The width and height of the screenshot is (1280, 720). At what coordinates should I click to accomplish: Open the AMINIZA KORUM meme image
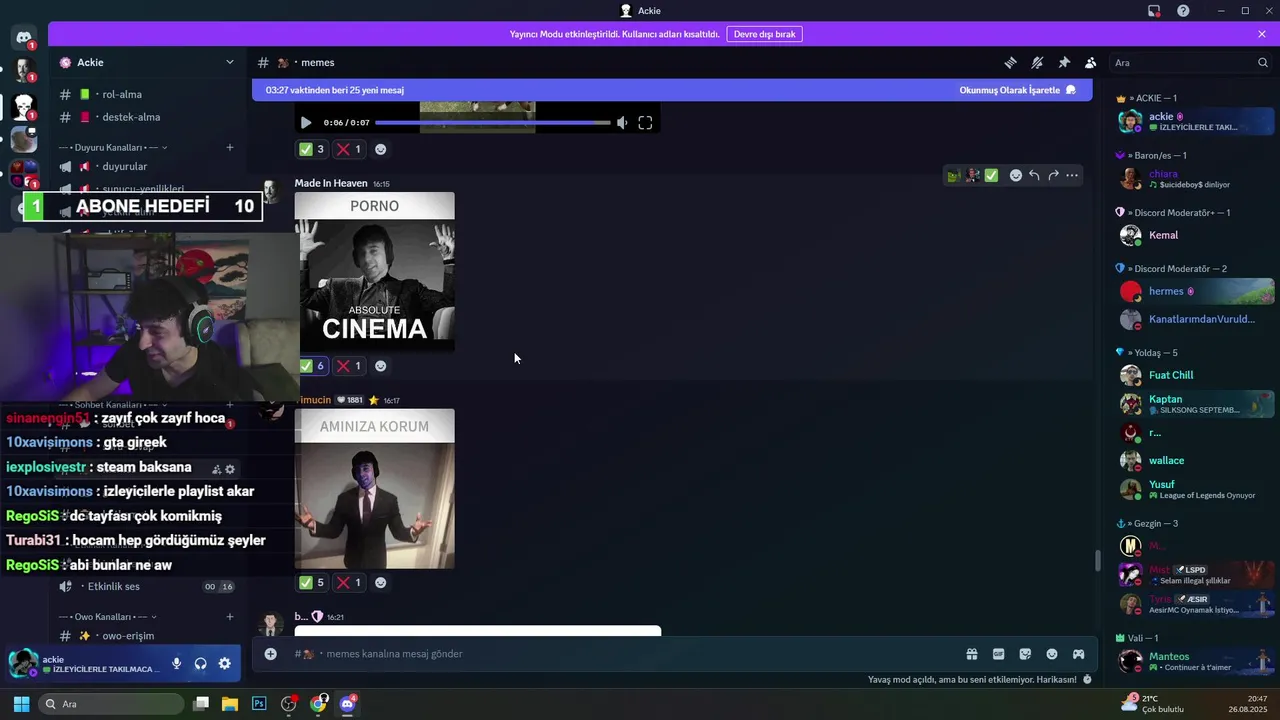coord(374,489)
